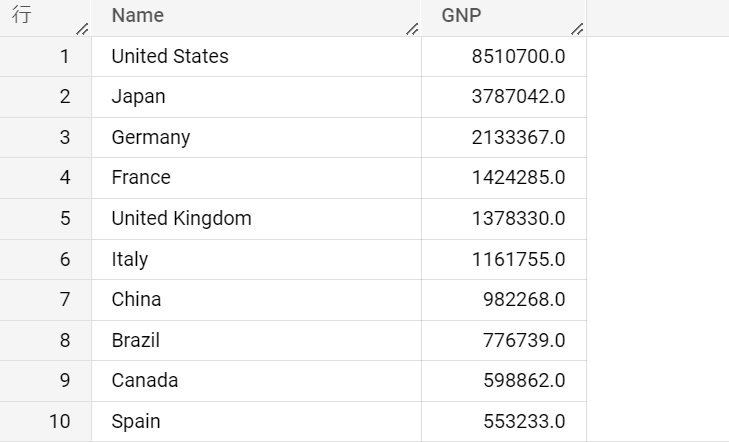Click the Germany cell in the Name column

pos(256,138)
